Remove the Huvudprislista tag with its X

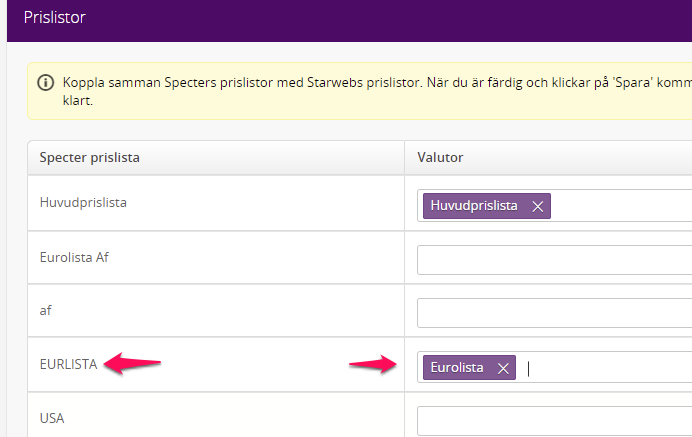(x=537, y=206)
